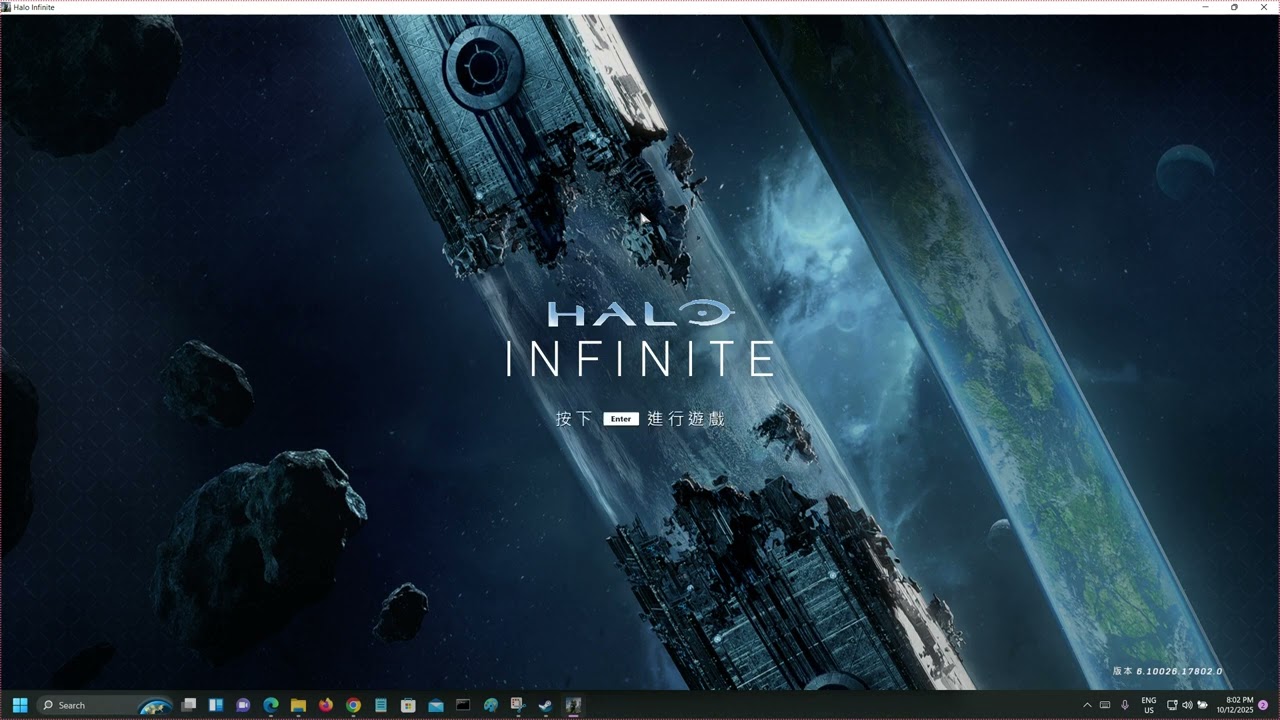Open Microsoft Edge from the taskbar
Viewport: 1280px width, 720px height.
(270, 705)
